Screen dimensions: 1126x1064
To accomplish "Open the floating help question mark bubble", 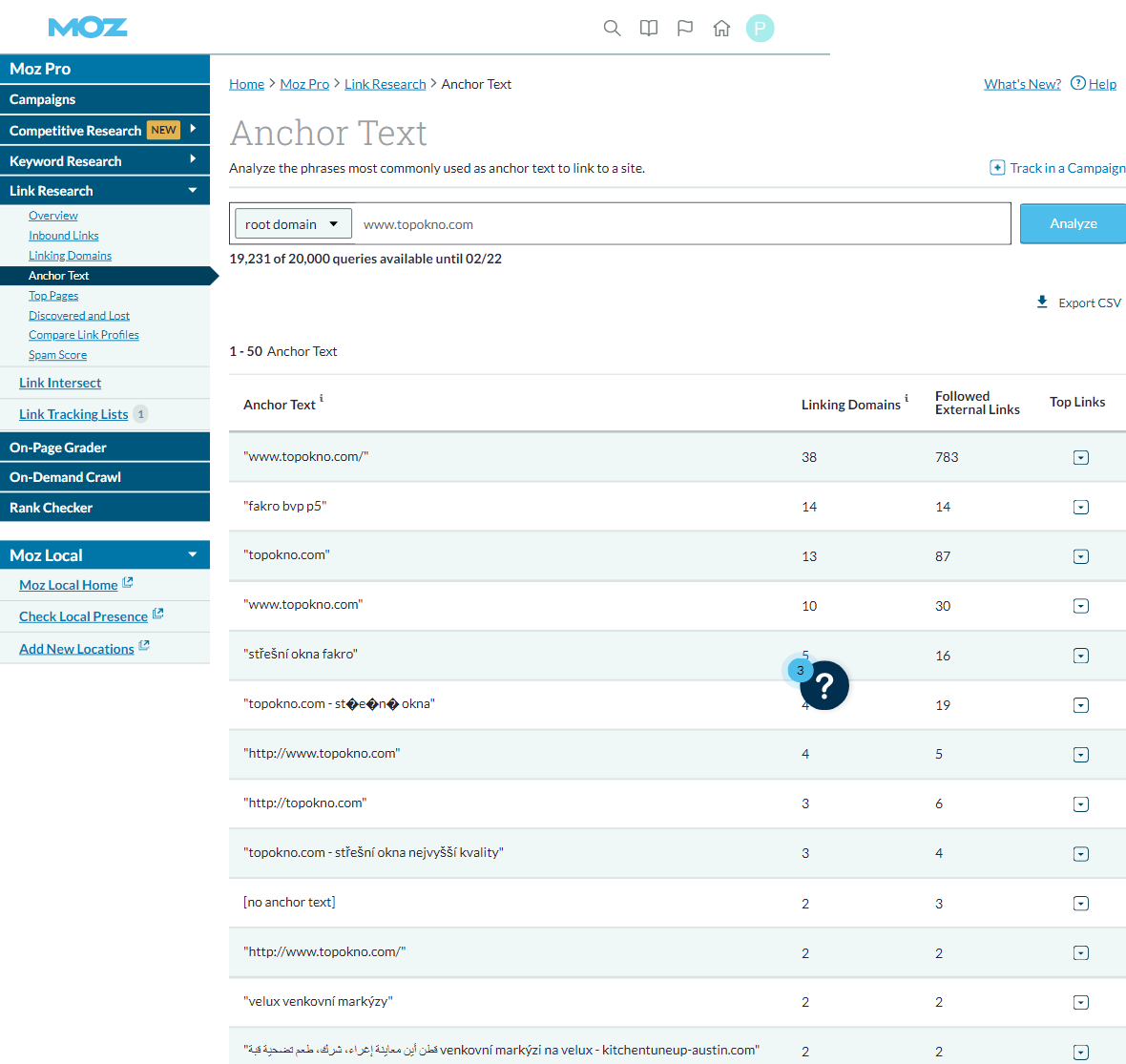I will [x=824, y=685].
